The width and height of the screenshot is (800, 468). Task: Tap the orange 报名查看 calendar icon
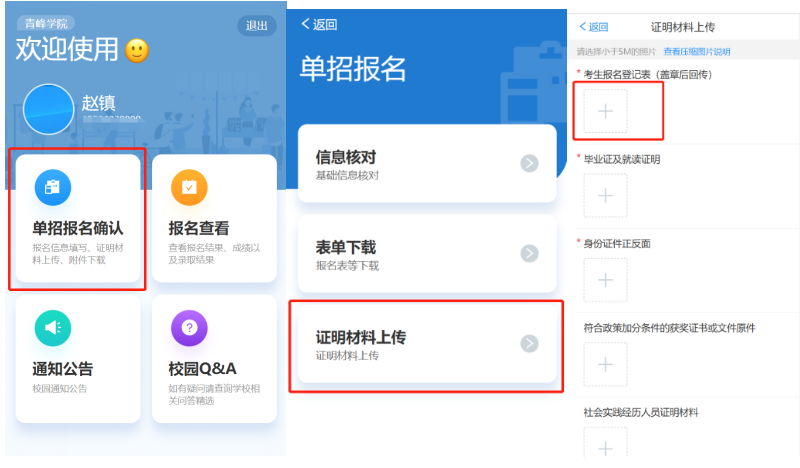pos(189,187)
